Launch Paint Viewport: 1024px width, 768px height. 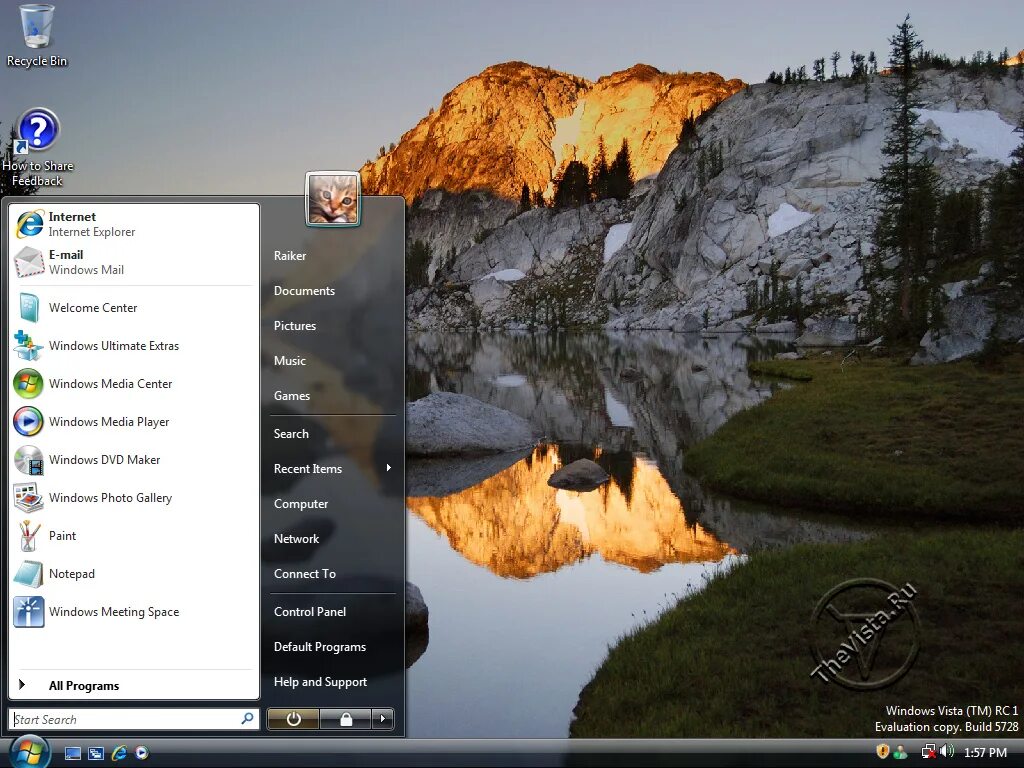click(x=134, y=536)
